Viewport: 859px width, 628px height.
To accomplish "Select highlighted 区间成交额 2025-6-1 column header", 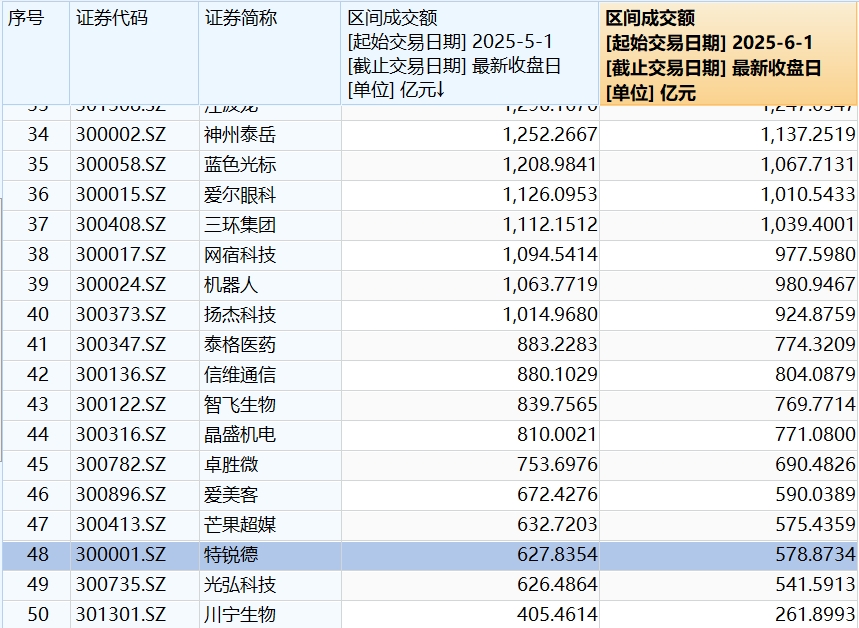I will [729, 53].
